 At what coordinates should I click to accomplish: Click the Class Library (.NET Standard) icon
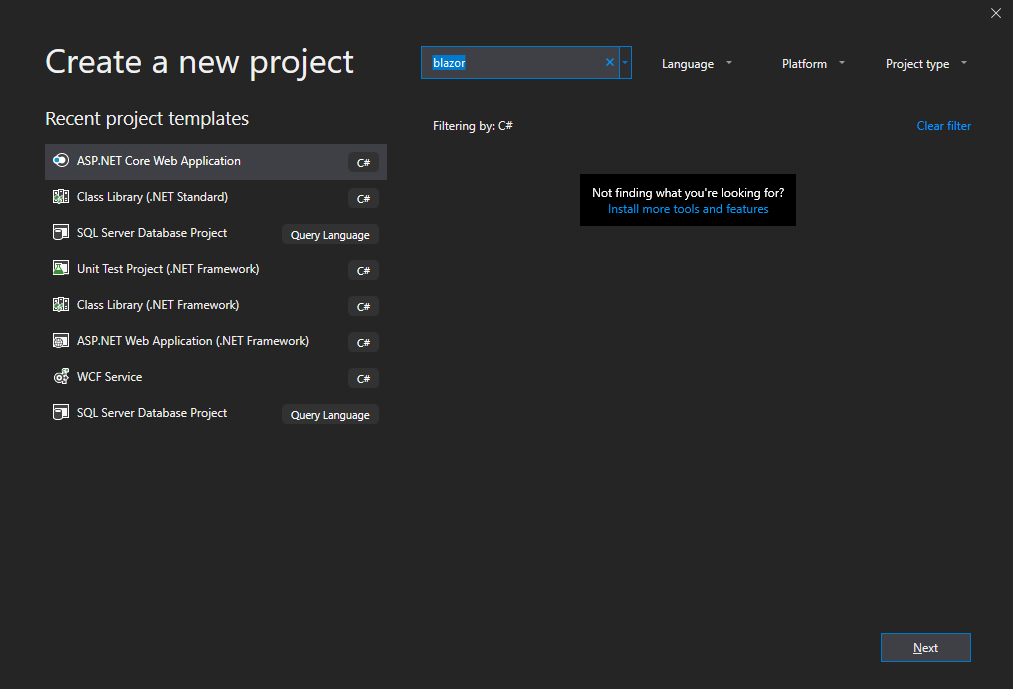pos(61,197)
